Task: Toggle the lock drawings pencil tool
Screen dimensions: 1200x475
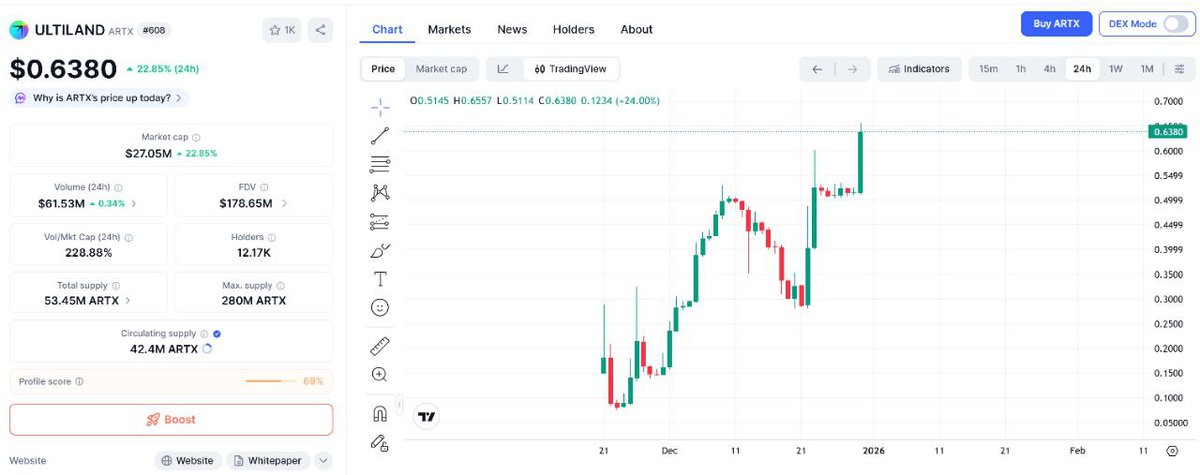Action: (380, 441)
